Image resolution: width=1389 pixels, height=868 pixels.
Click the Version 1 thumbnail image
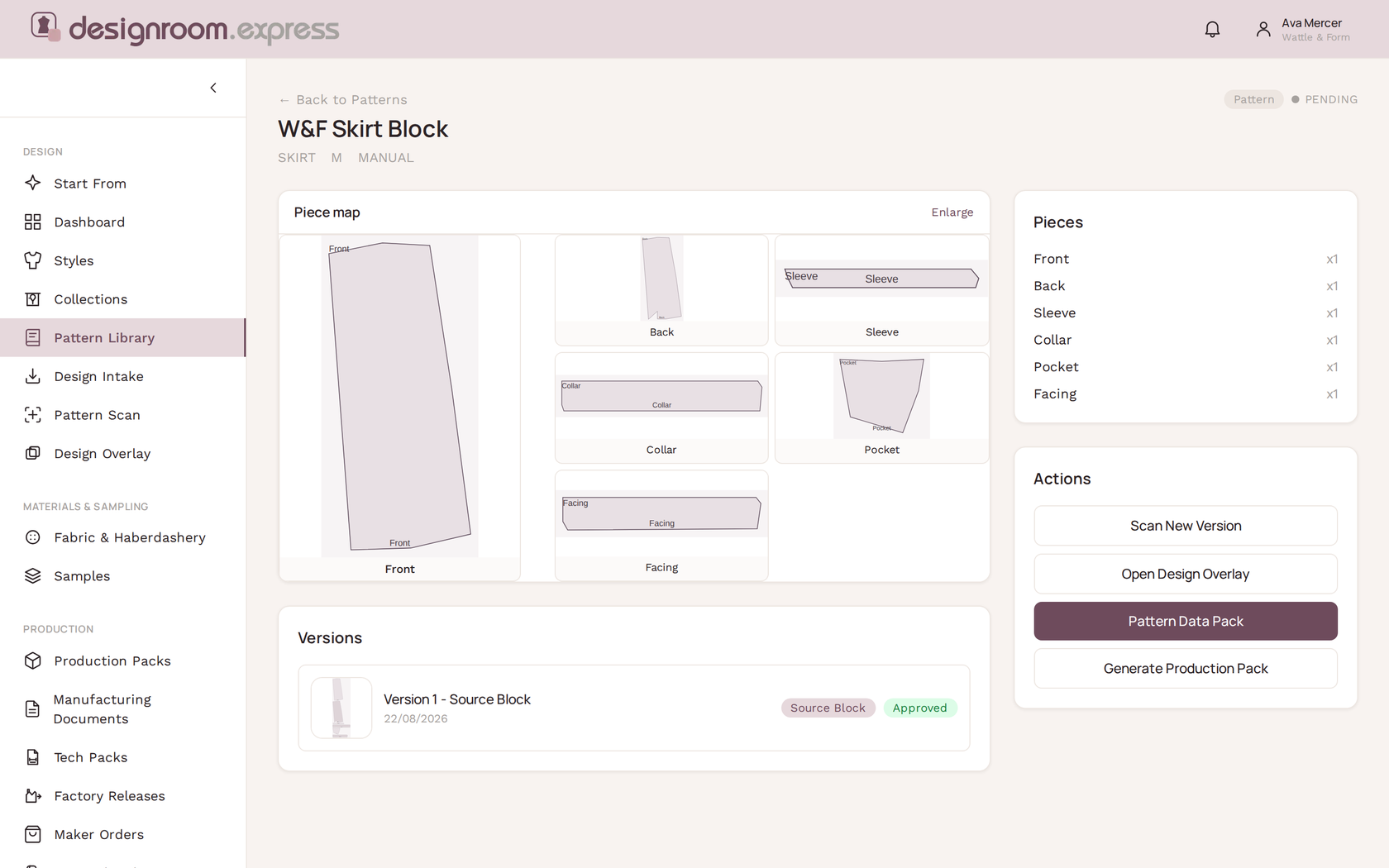coord(341,708)
